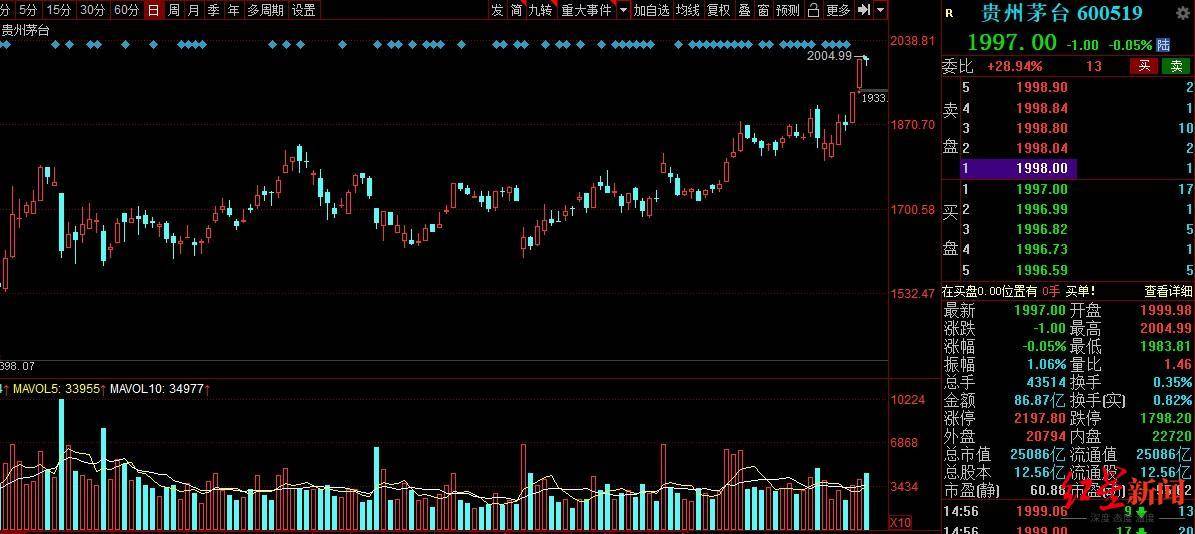The width and height of the screenshot is (1195, 534).
Task: Click the 跌停 value 1798.20
Action: pyautogui.click(x=1165, y=418)
